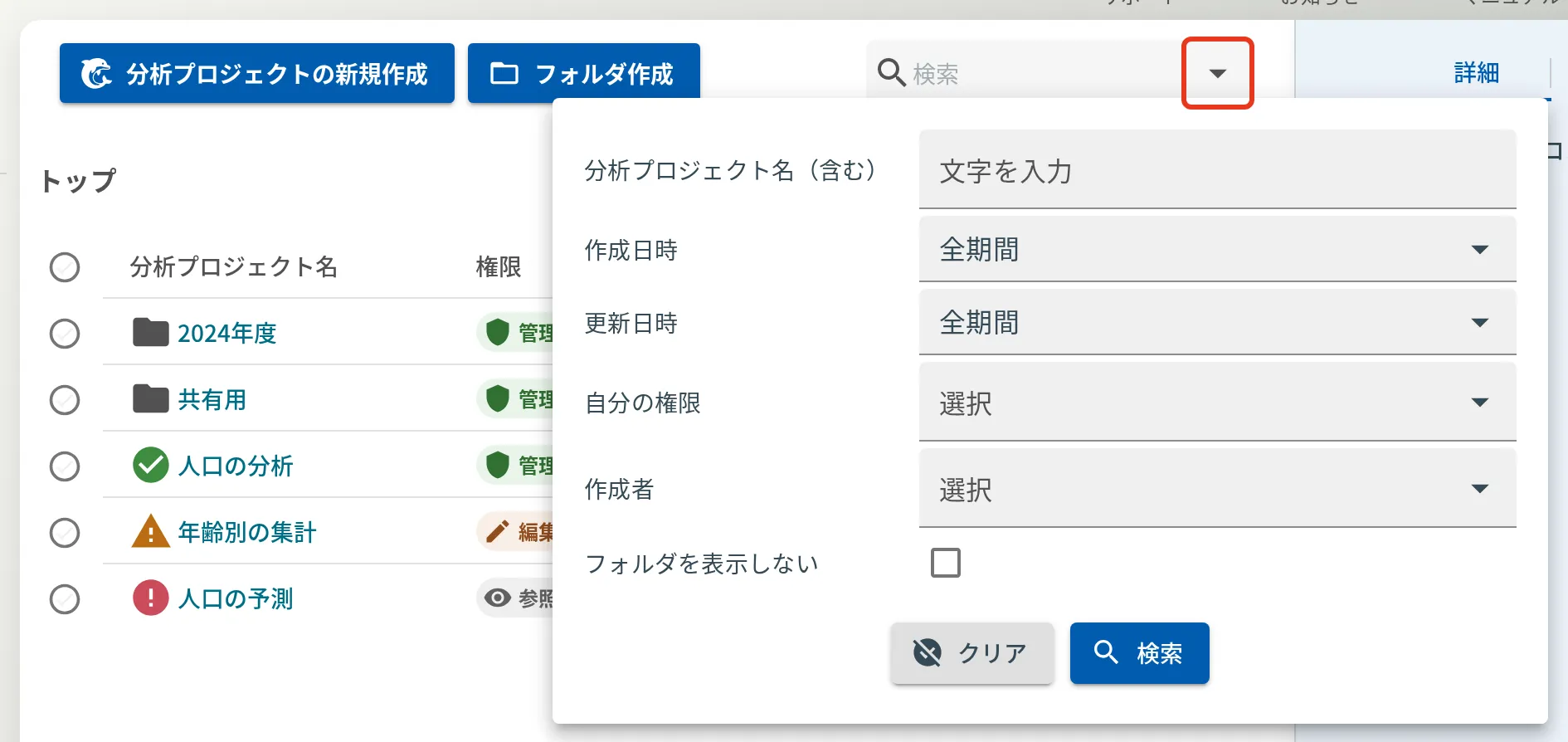Open the 2024年度 folder link
This screenshot has width=1568, height=742.
click(x=226, y=334)
